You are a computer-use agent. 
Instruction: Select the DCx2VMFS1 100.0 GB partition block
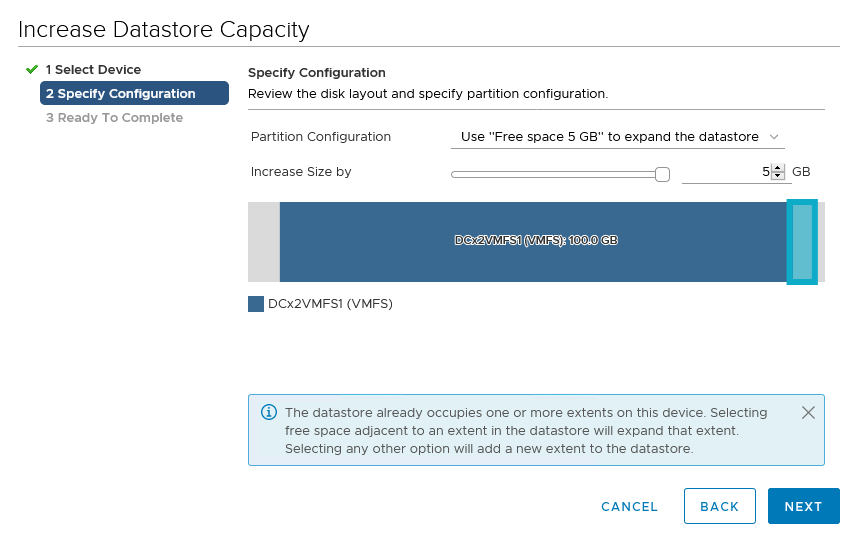[534, 242]
